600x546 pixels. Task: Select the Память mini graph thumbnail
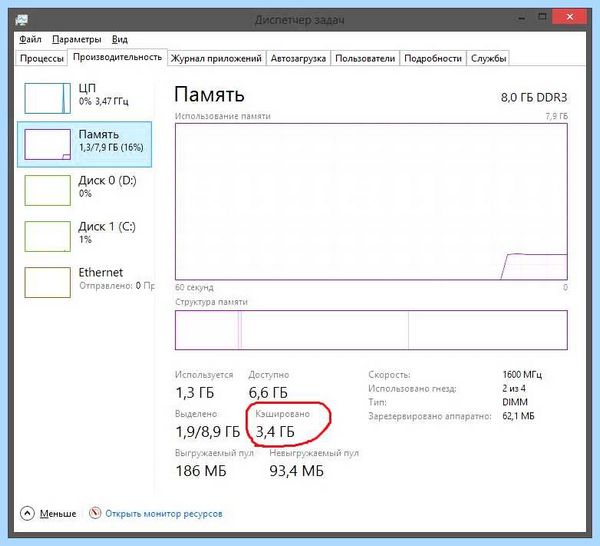(48, 144)
